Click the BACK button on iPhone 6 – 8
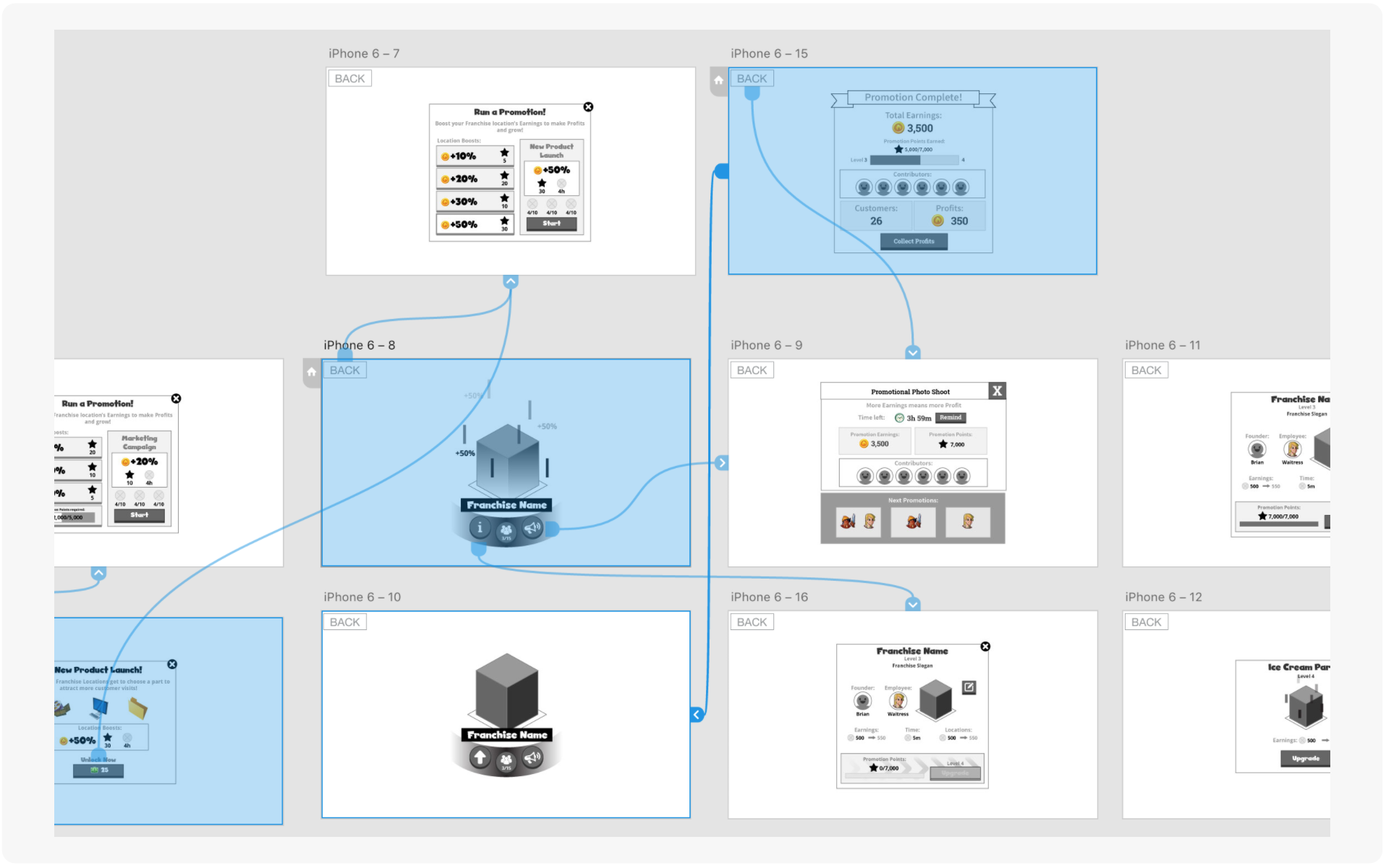Image resolution: width=1386 pixels, height=868 pixels. click(344, 370)
